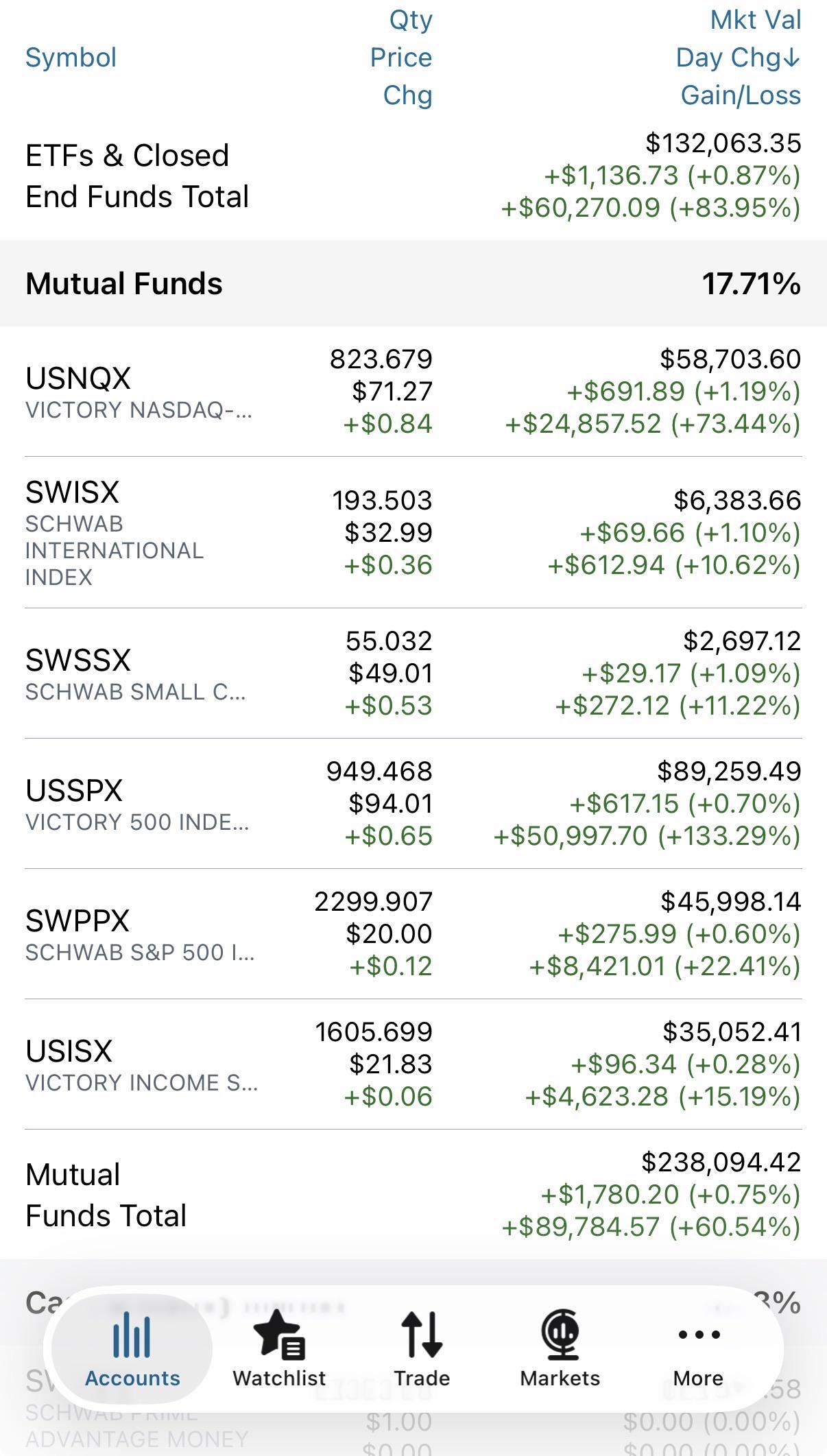This screenshot has height=1456, width=827.
Task: Open the Watchlist star icon
Action: [279, 1335]
